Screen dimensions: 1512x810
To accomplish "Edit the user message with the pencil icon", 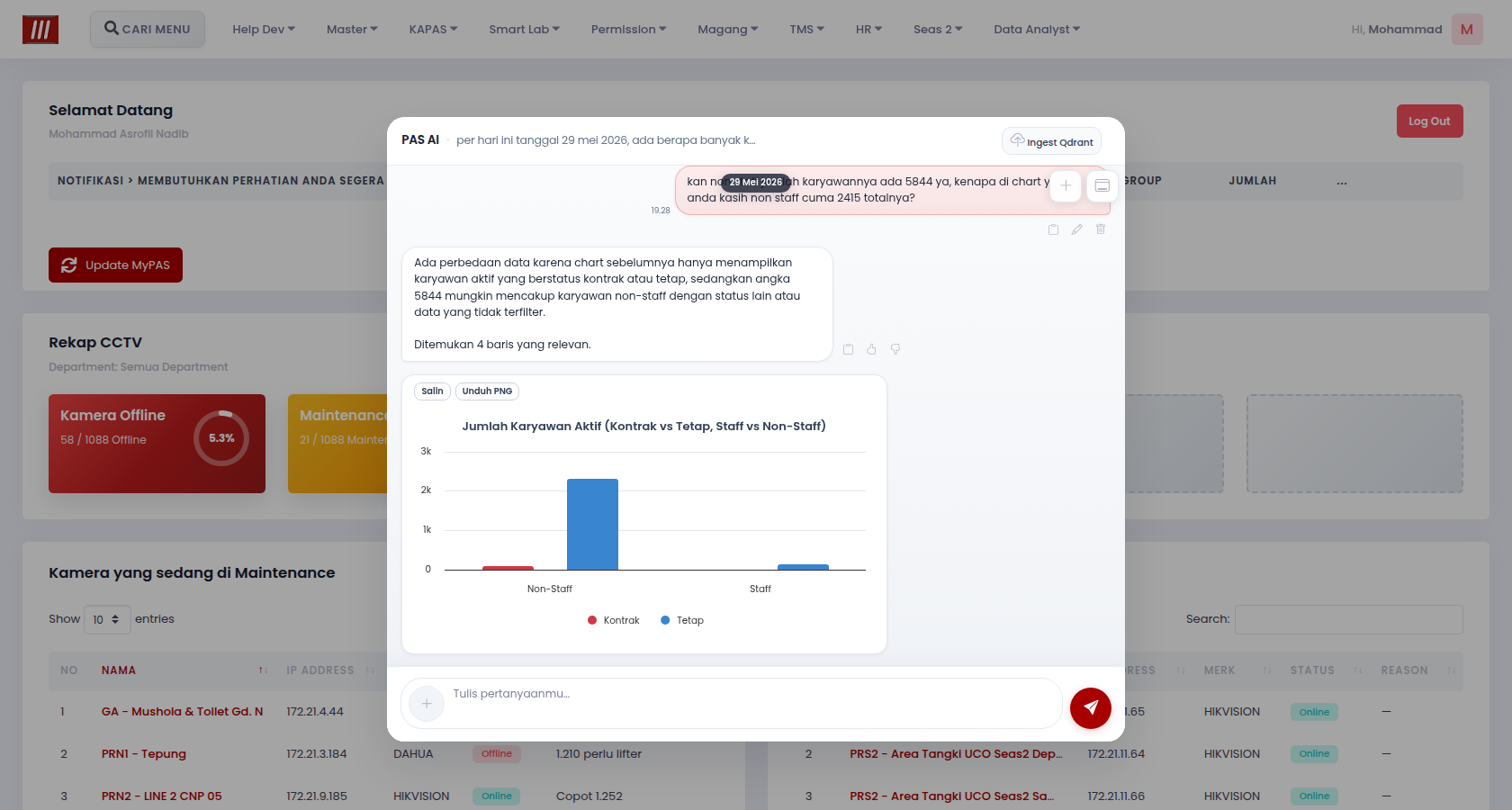I will (1076, 229).
